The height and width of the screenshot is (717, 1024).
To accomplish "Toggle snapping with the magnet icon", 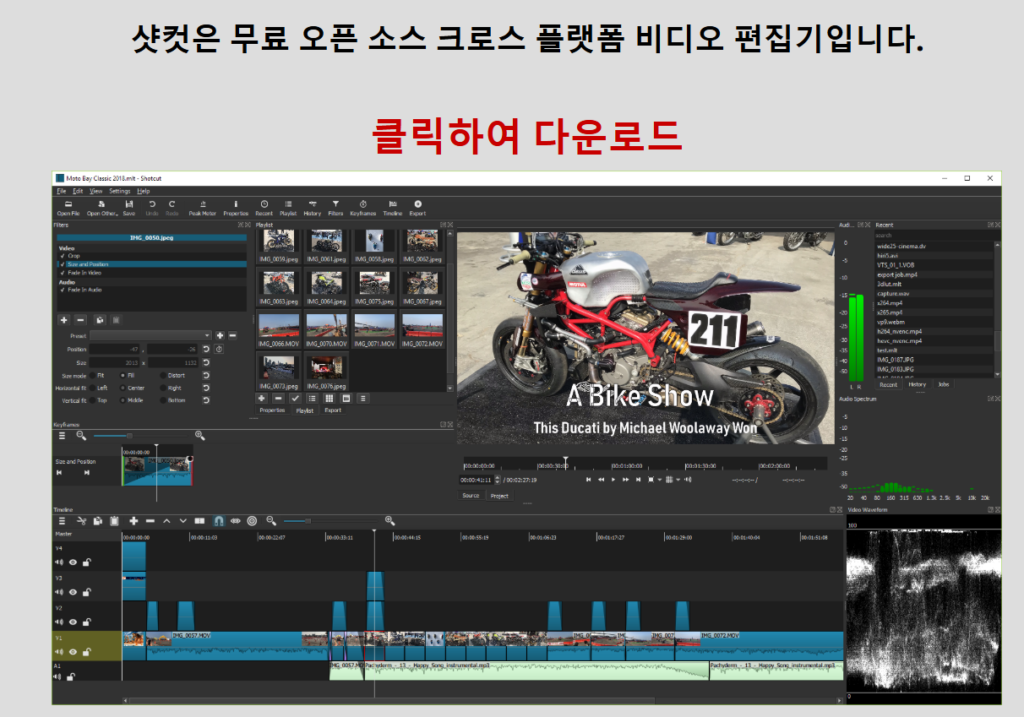I will (220, 521).
